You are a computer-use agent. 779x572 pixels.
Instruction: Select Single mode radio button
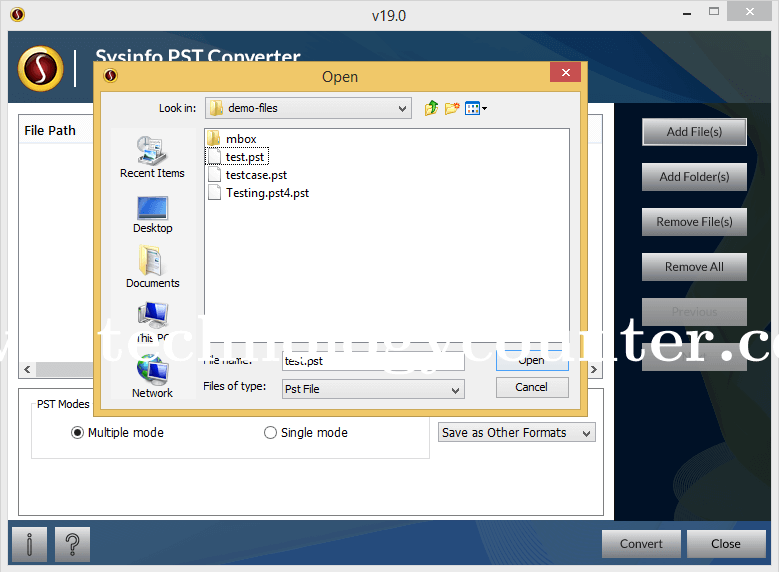[x=270, y=433]
